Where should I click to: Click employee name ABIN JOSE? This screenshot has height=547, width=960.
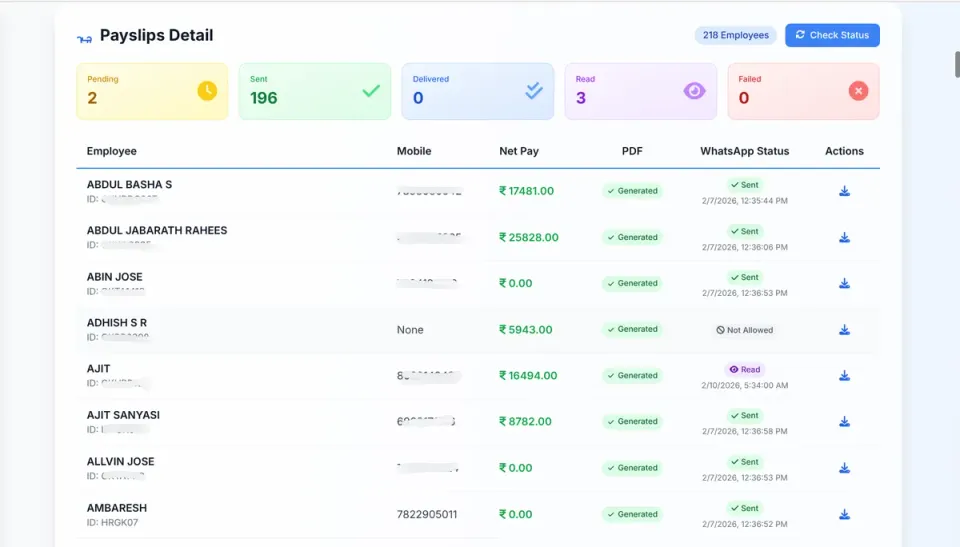114,277
